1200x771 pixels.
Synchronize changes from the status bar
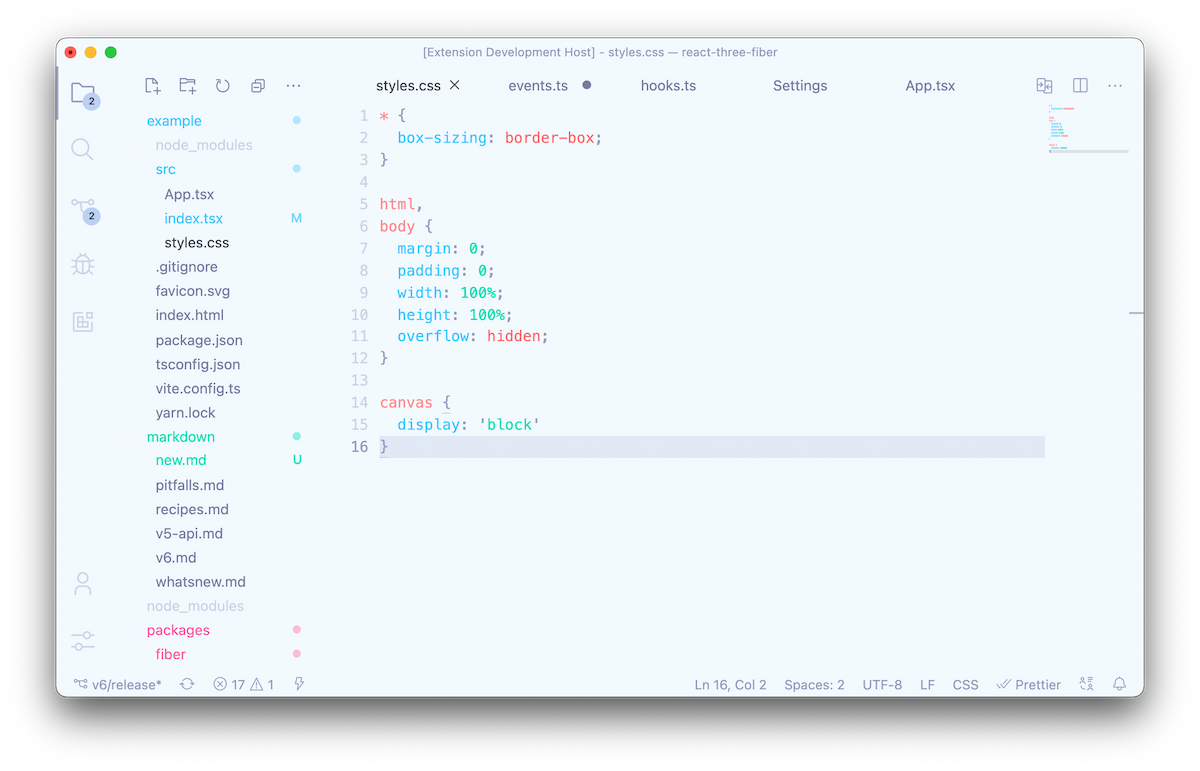click(x=187, y=685)
